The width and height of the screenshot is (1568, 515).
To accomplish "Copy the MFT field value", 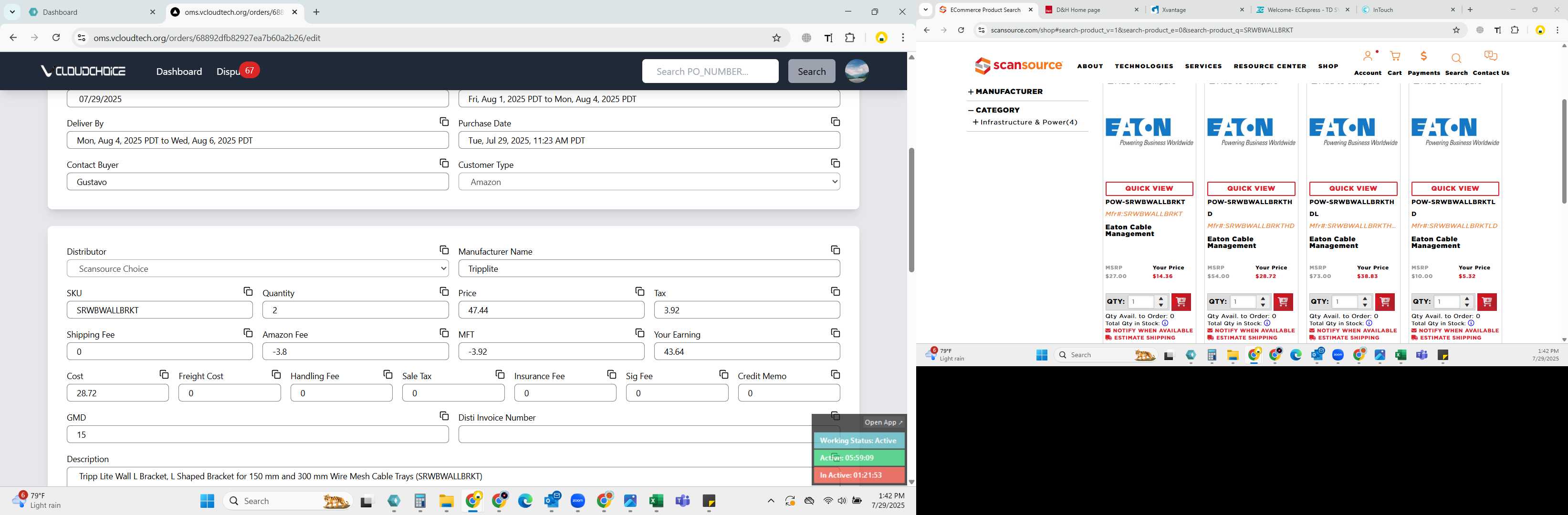I will [640, 333].
